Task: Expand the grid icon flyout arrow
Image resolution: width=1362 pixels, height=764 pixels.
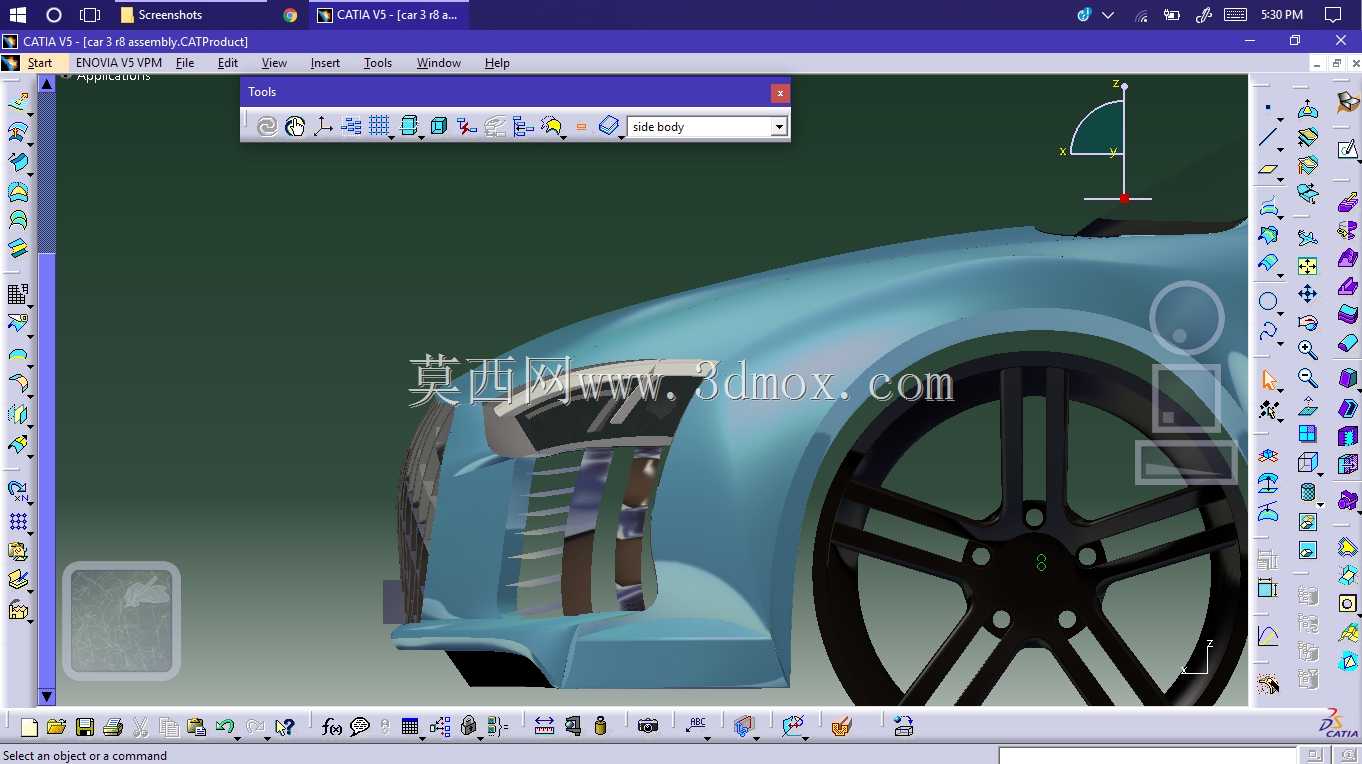Action: [392, 136]
